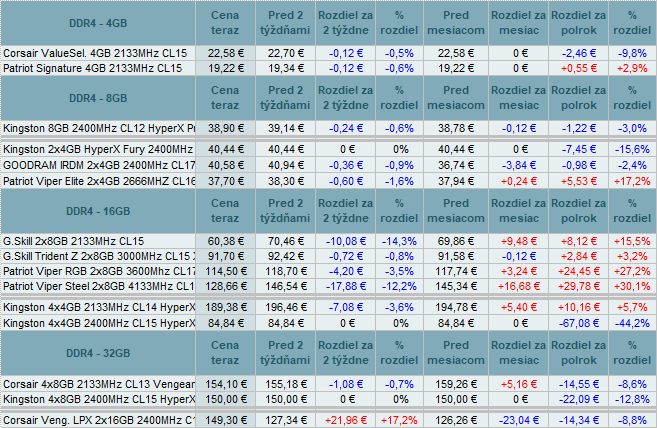The image size is (657, 428).
Task: Click the -67,08 € half-year difference
Action: tap(579, 324)
